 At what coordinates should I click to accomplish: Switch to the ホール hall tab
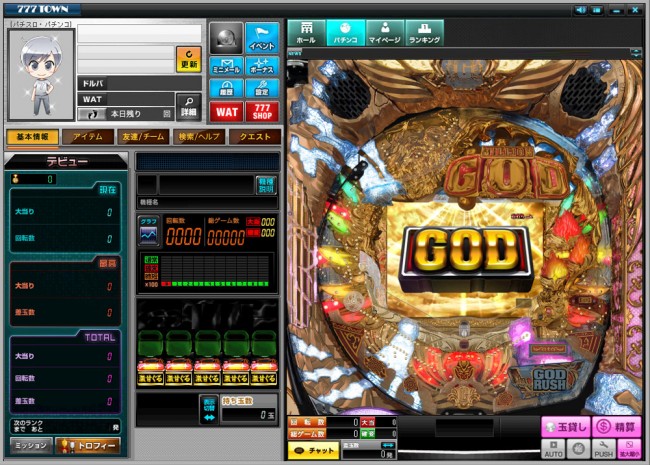coord(306,32)
